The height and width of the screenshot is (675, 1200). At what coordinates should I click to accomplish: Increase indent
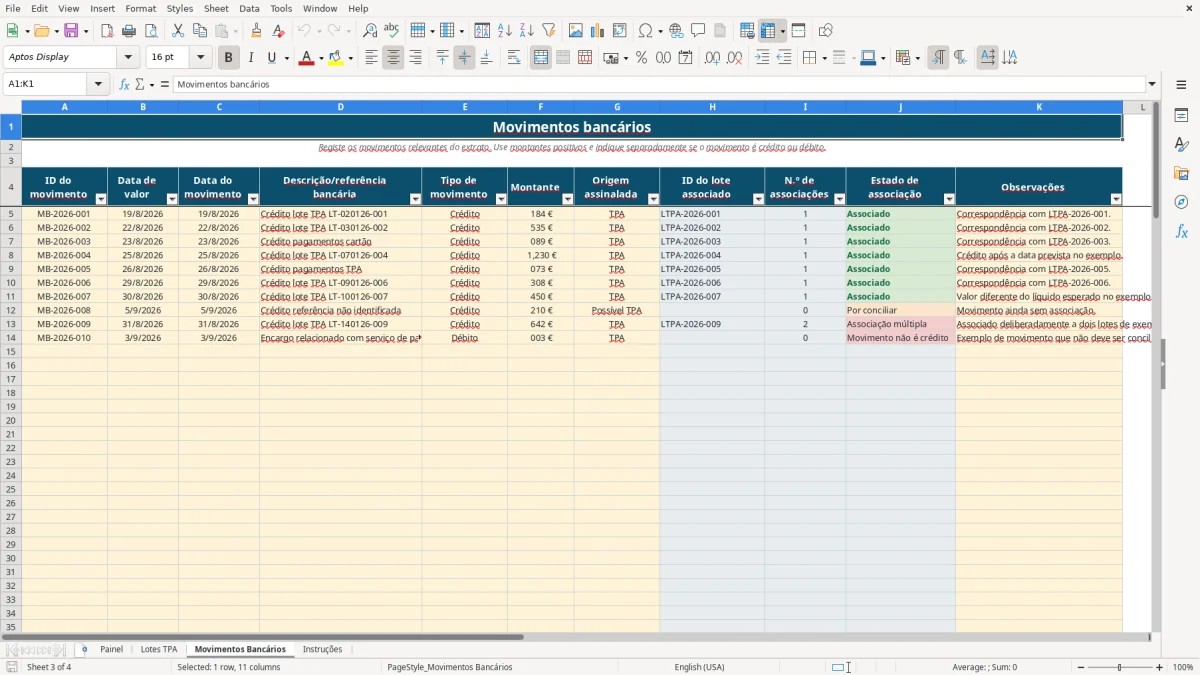point(762,58)
